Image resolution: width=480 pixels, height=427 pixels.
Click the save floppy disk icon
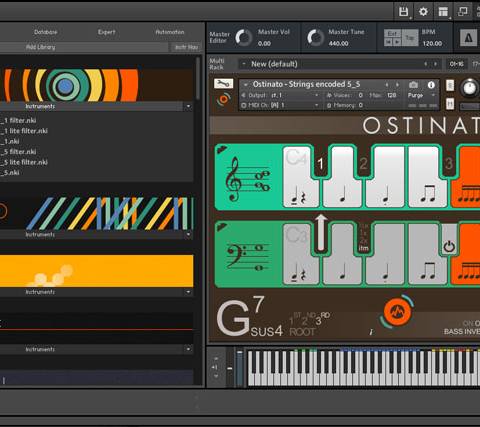[x=404, y=12]
